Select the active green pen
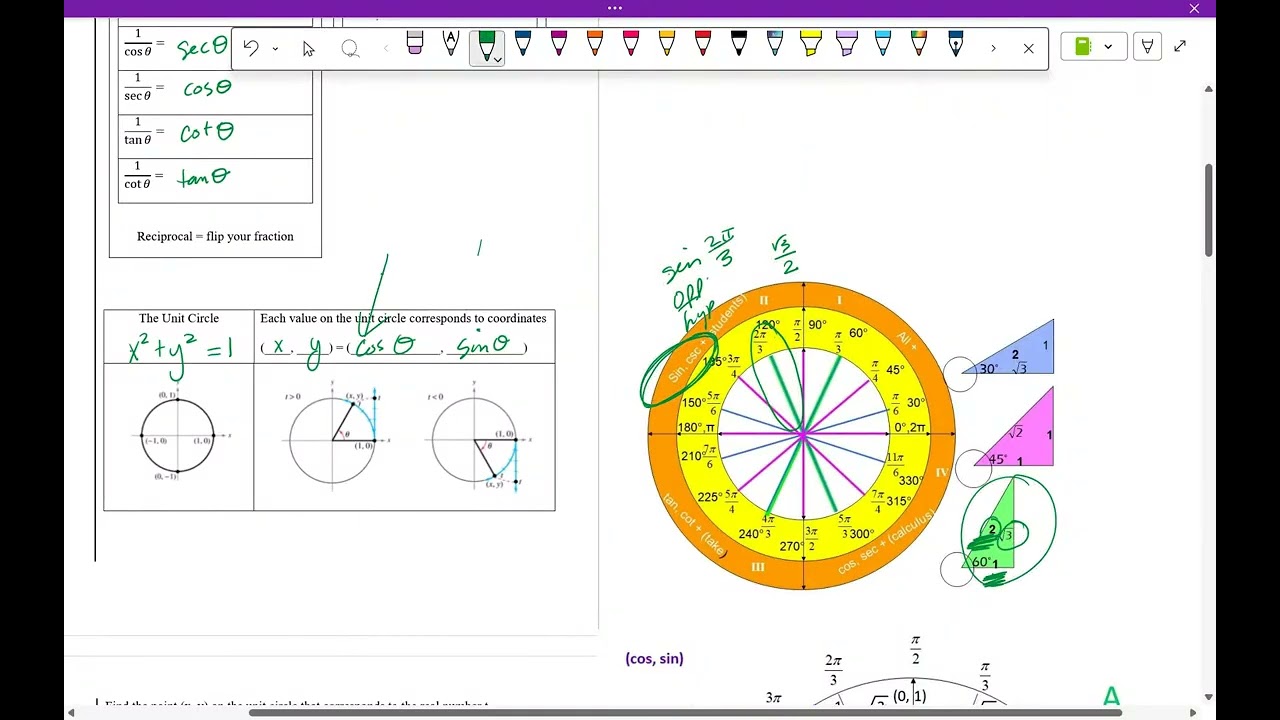1280x720 pixels. pyautogui.click(x=486, y=44)
